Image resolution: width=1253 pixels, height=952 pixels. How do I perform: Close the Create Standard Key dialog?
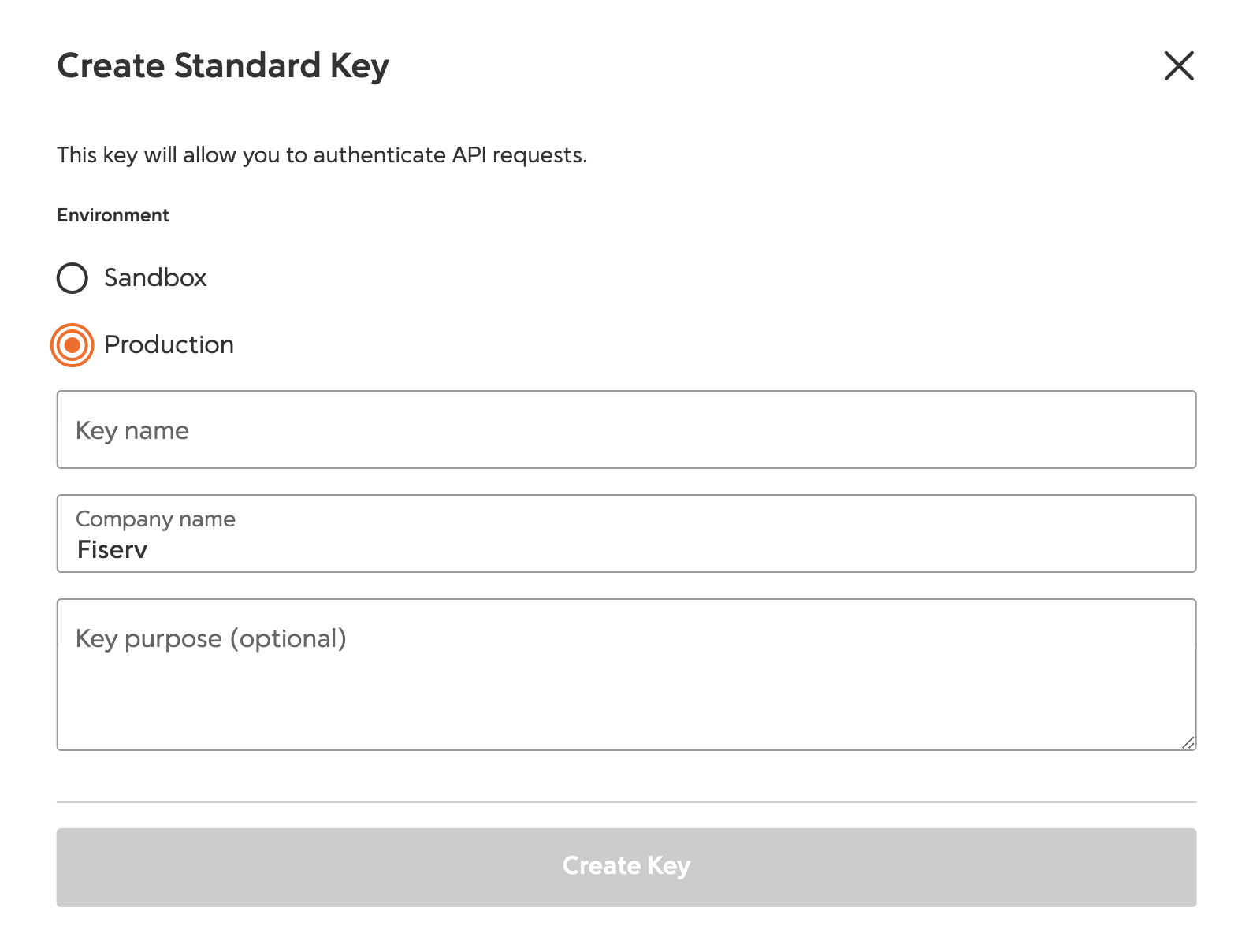1178,65
